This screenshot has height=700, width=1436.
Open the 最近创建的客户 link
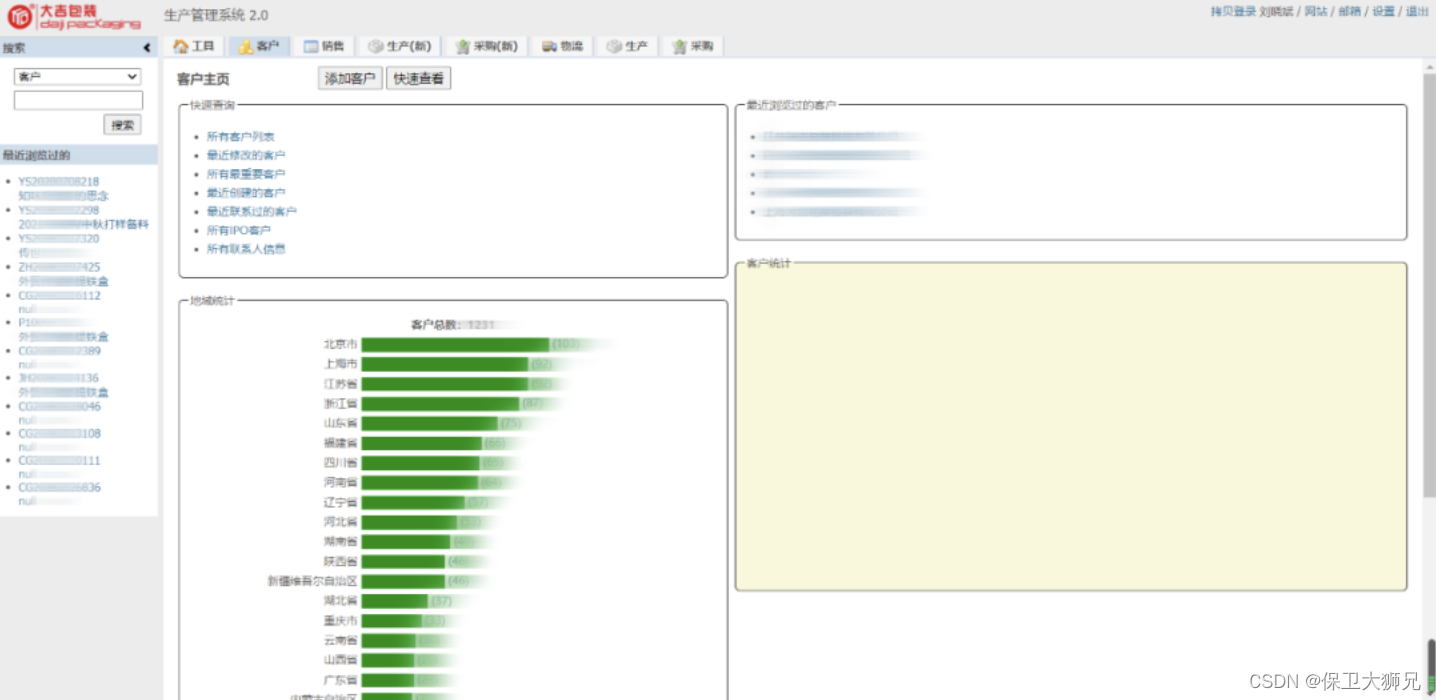pyautogui.click(x=246, y=193)
